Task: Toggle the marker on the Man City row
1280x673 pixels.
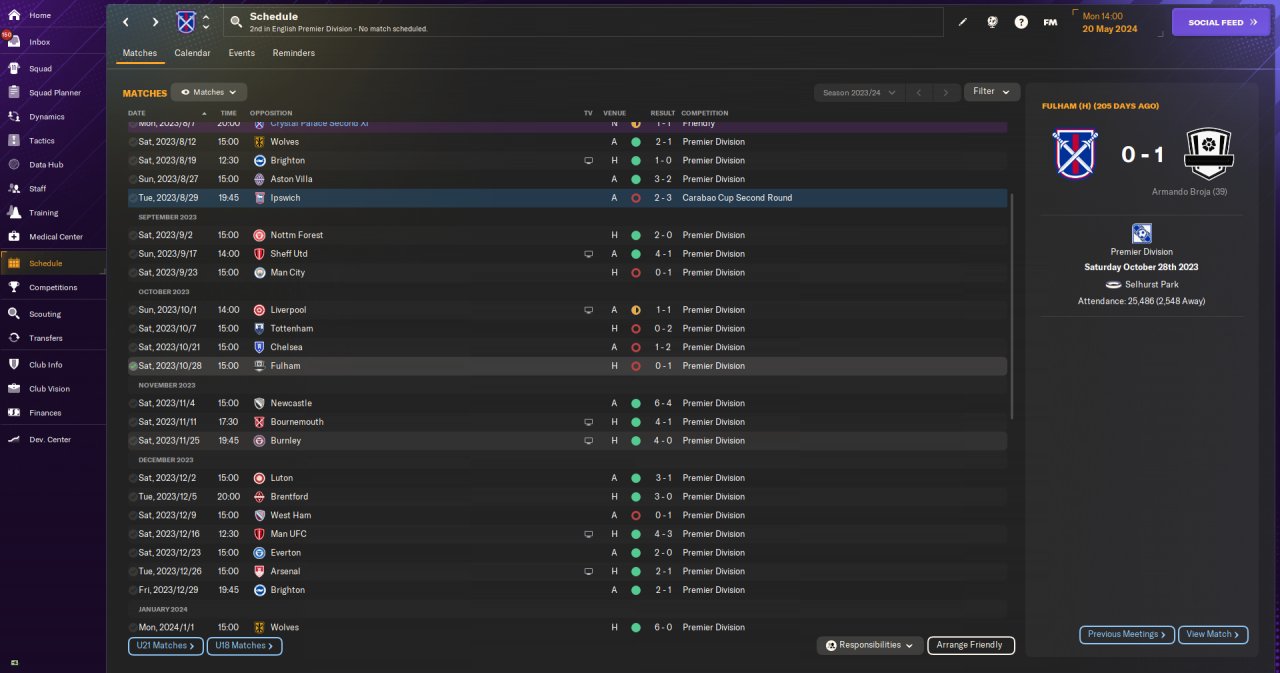Action: [x=133, y=272]
